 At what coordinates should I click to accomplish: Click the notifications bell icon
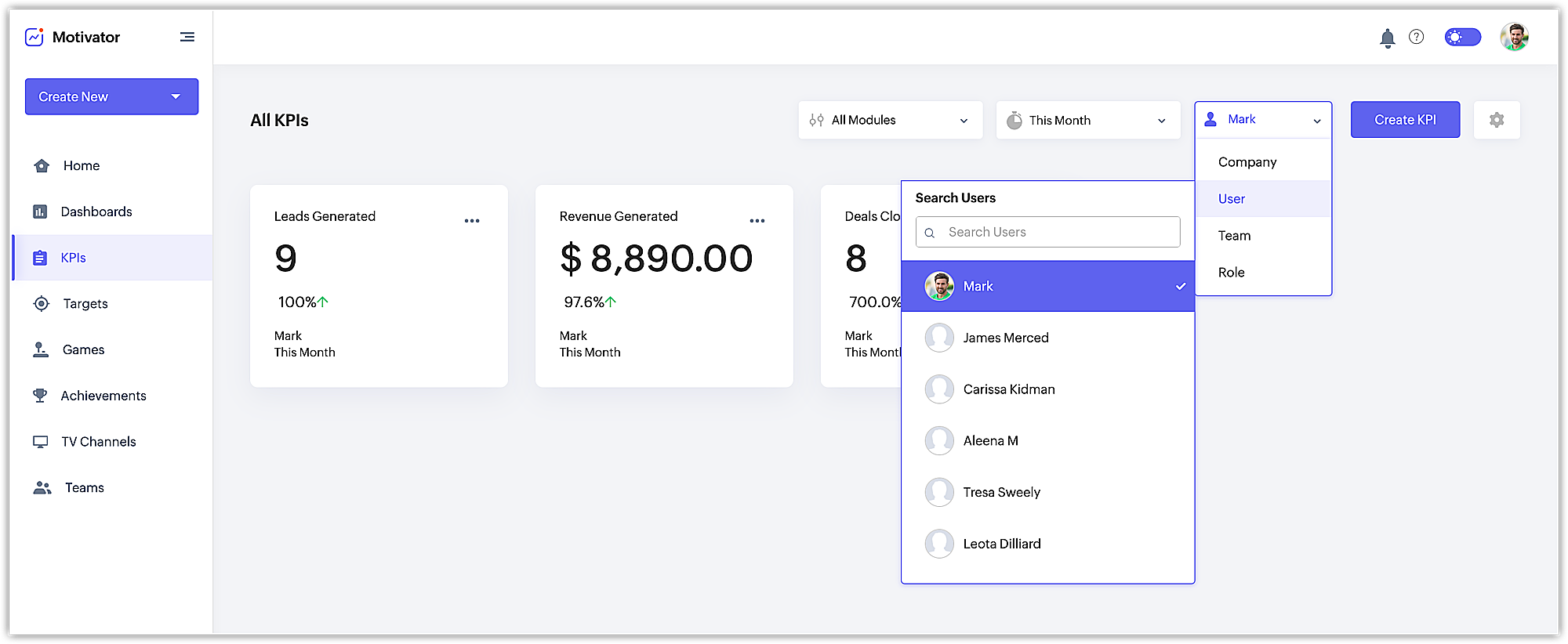[1387, 38]
